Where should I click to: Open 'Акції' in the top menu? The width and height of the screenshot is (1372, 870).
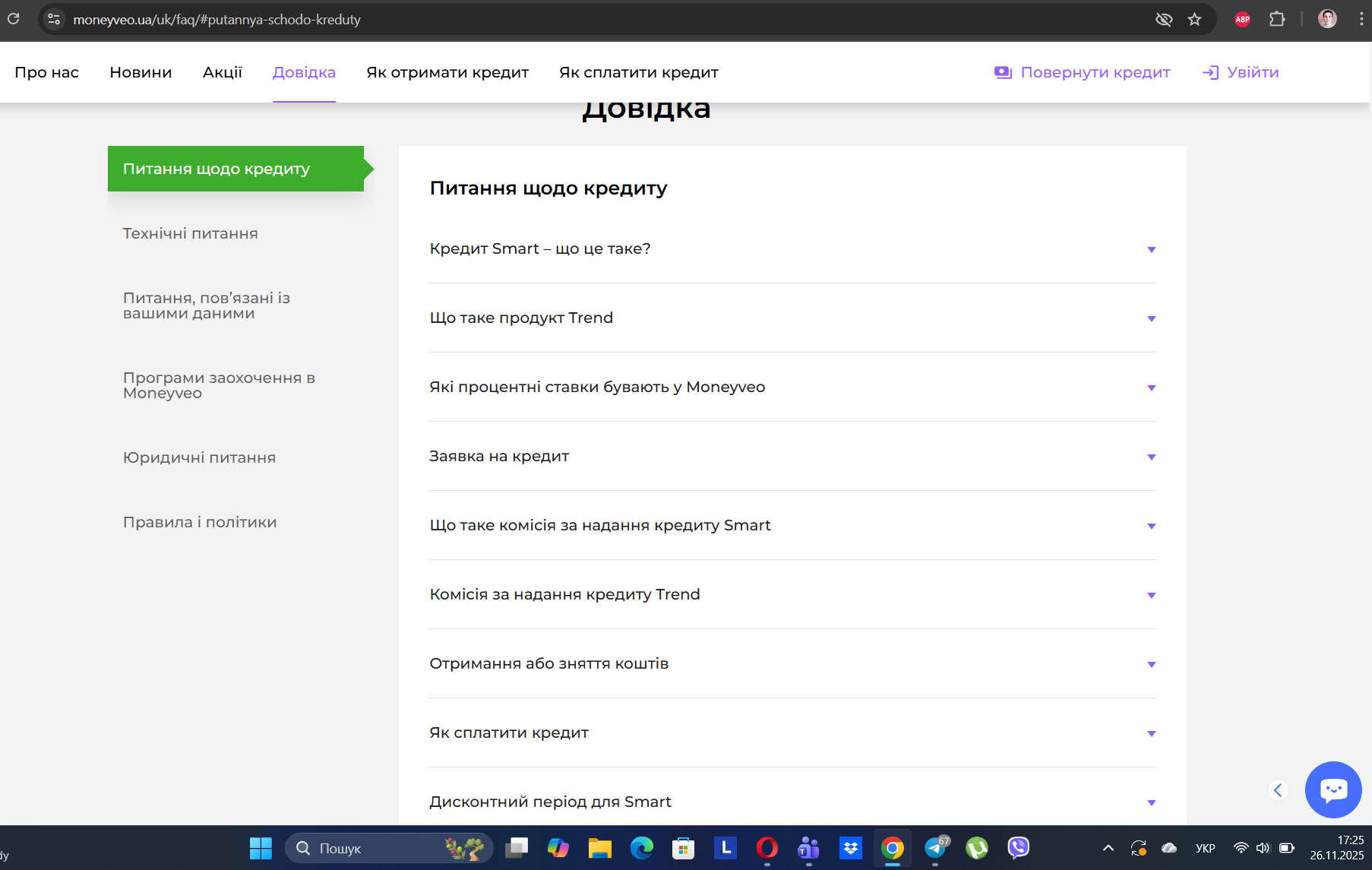pos(223,72)
